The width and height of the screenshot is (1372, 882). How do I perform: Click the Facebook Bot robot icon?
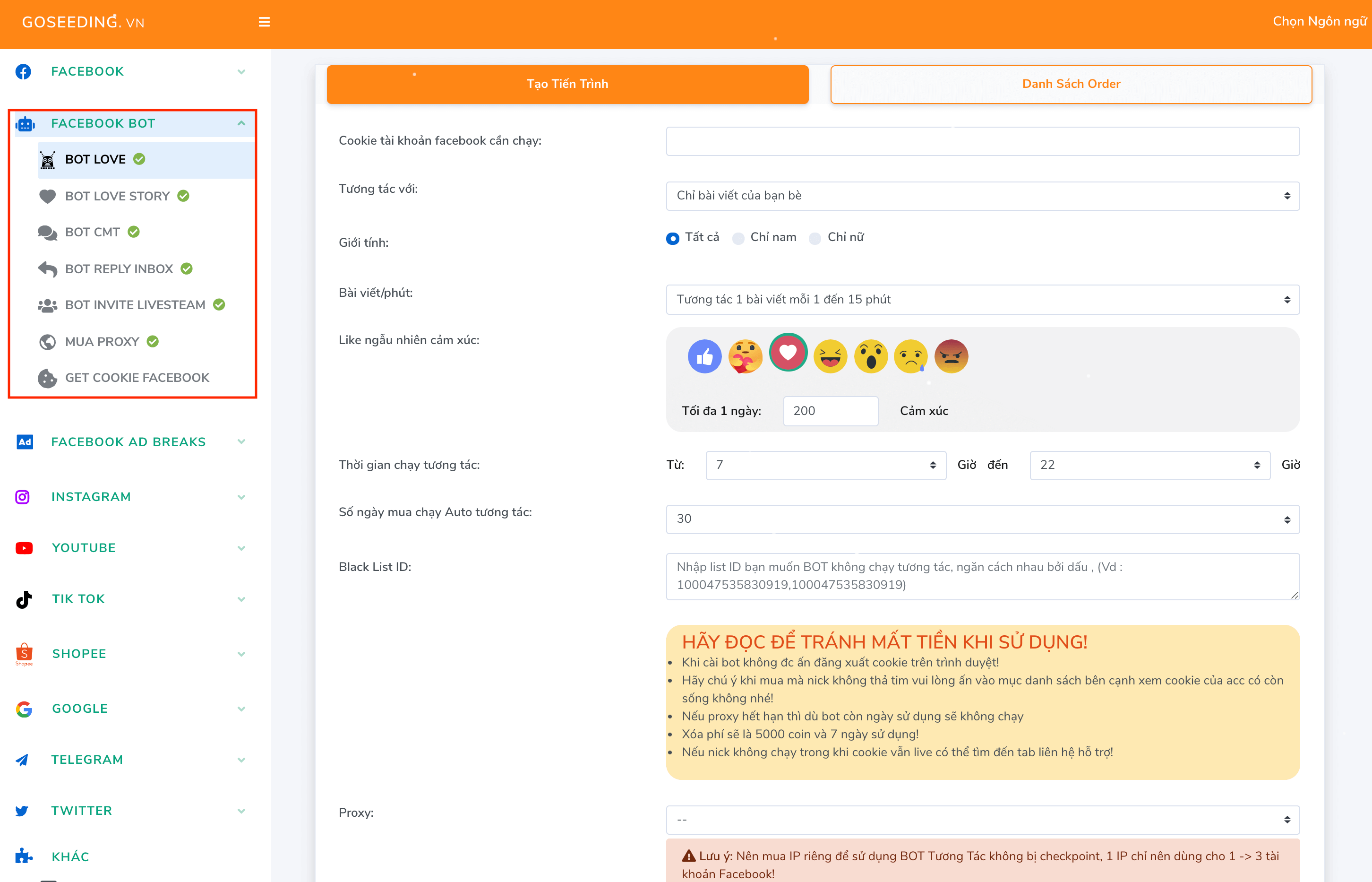coord(25,124)
